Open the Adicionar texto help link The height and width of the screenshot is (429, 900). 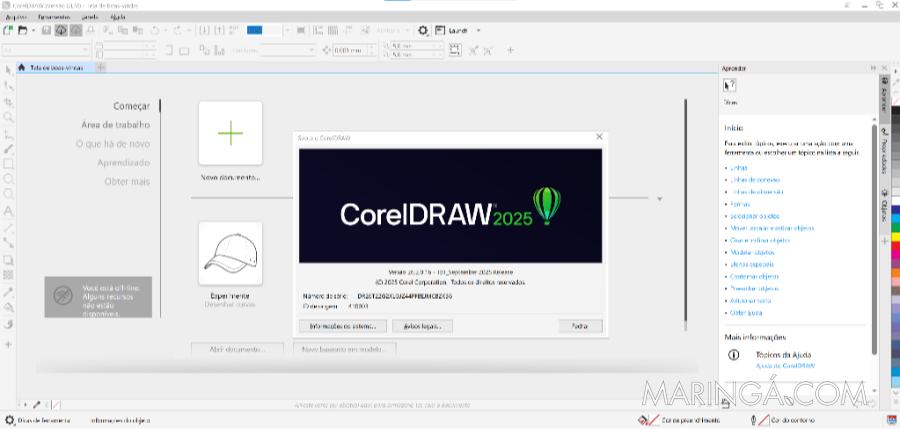point(750,300)
